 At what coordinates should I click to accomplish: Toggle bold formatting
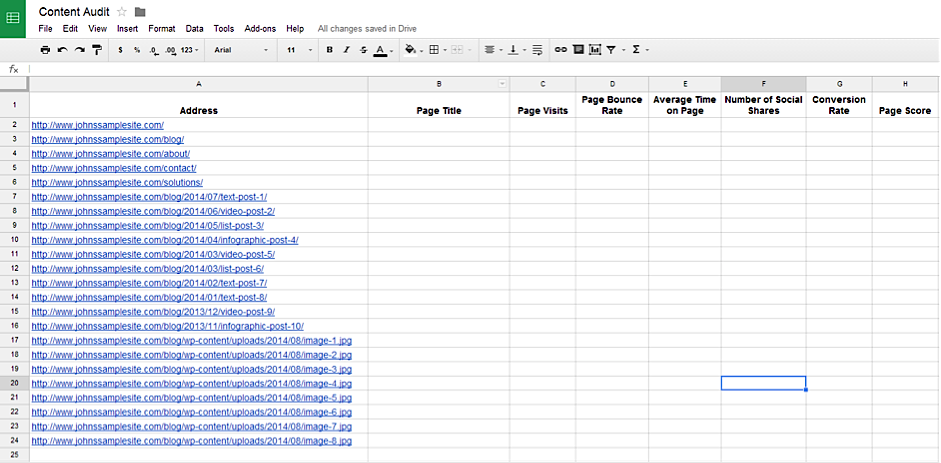329,49
